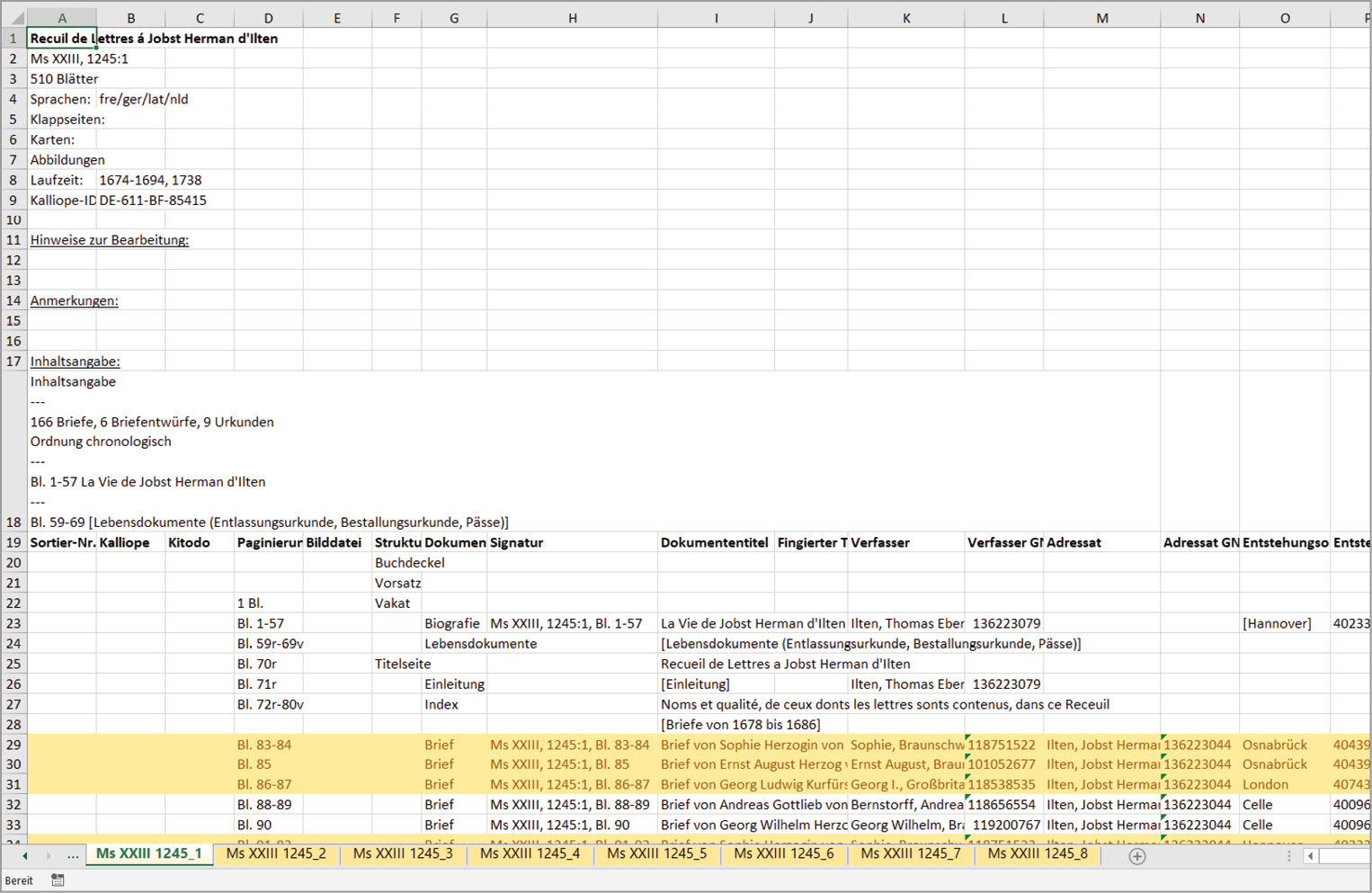Select cell 'London' in row 31

click(1285, 784)
